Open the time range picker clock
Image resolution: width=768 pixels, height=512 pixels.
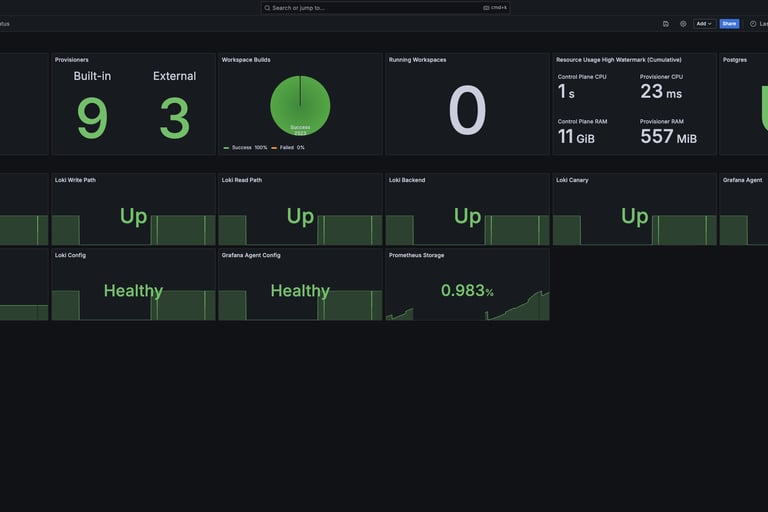(753, 24)
